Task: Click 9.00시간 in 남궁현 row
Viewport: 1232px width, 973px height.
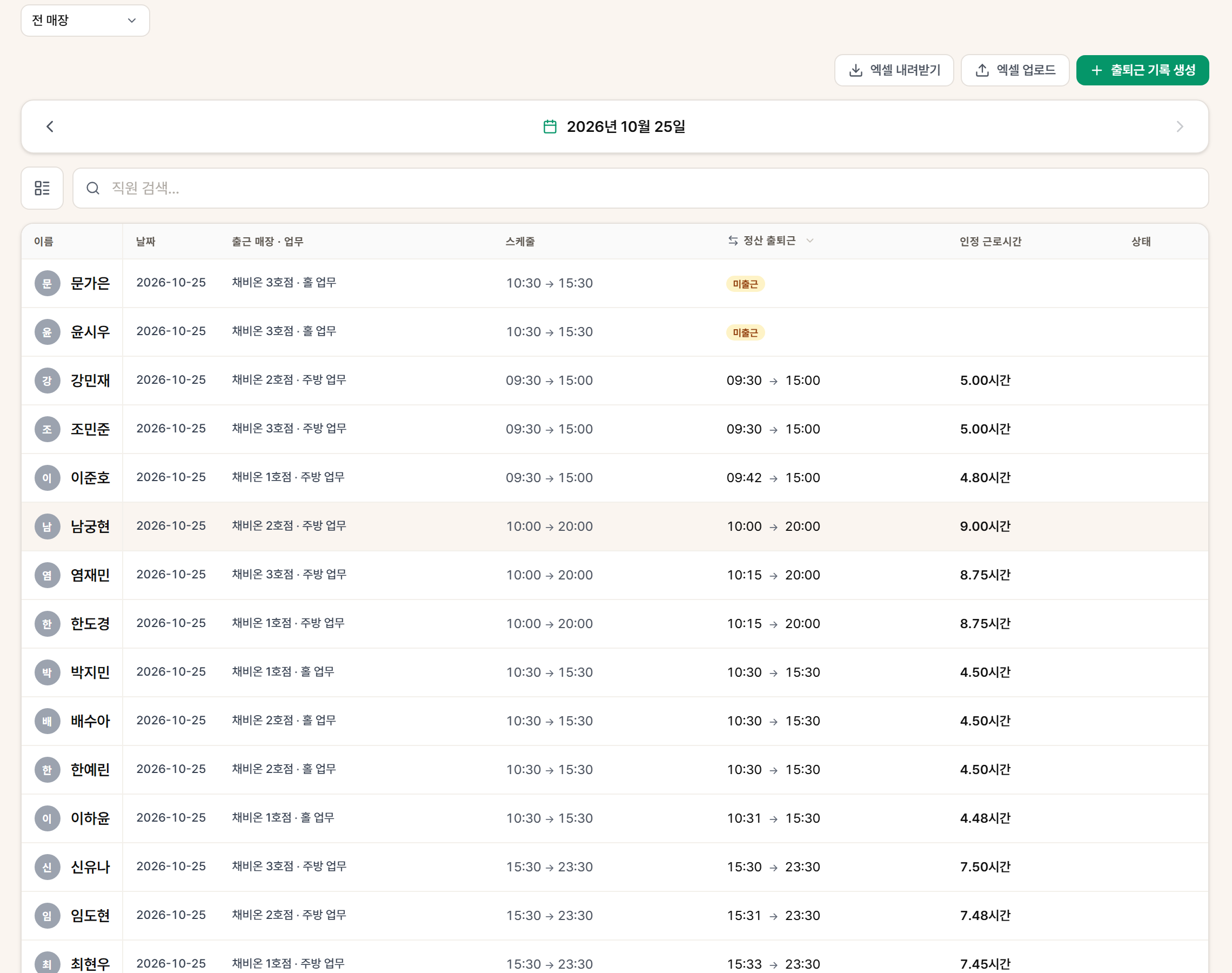Action: coord(985,527)
